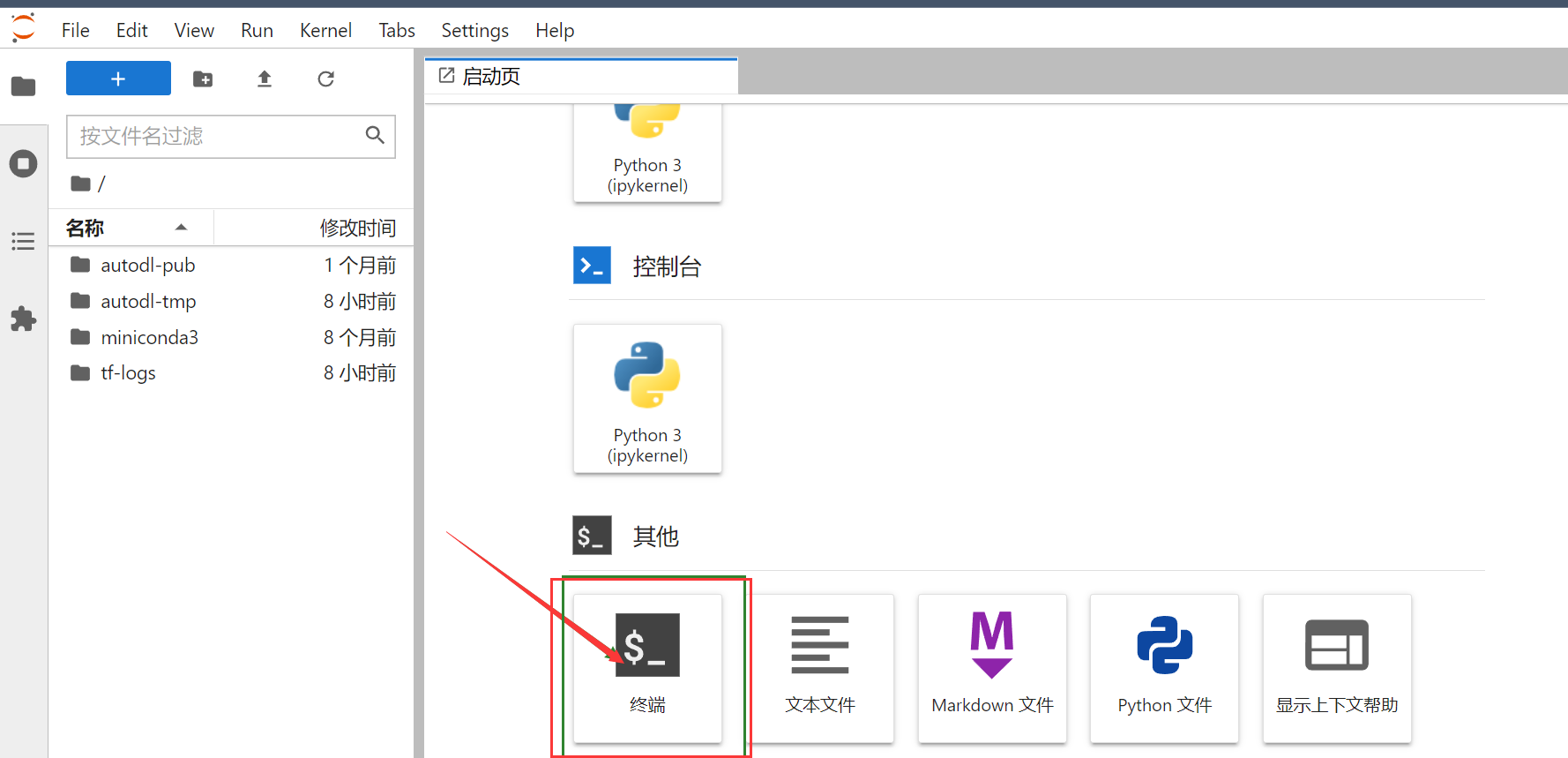The image size is (1568, 758).
Task: Launch Python 3 notebook card at top
Action: [647, 152]
